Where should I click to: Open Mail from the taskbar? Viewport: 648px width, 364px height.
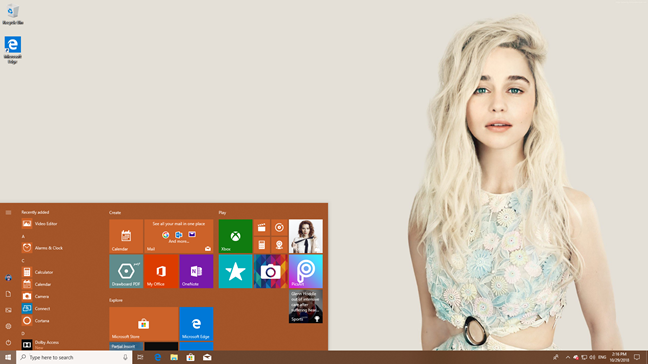pos(207,357)
